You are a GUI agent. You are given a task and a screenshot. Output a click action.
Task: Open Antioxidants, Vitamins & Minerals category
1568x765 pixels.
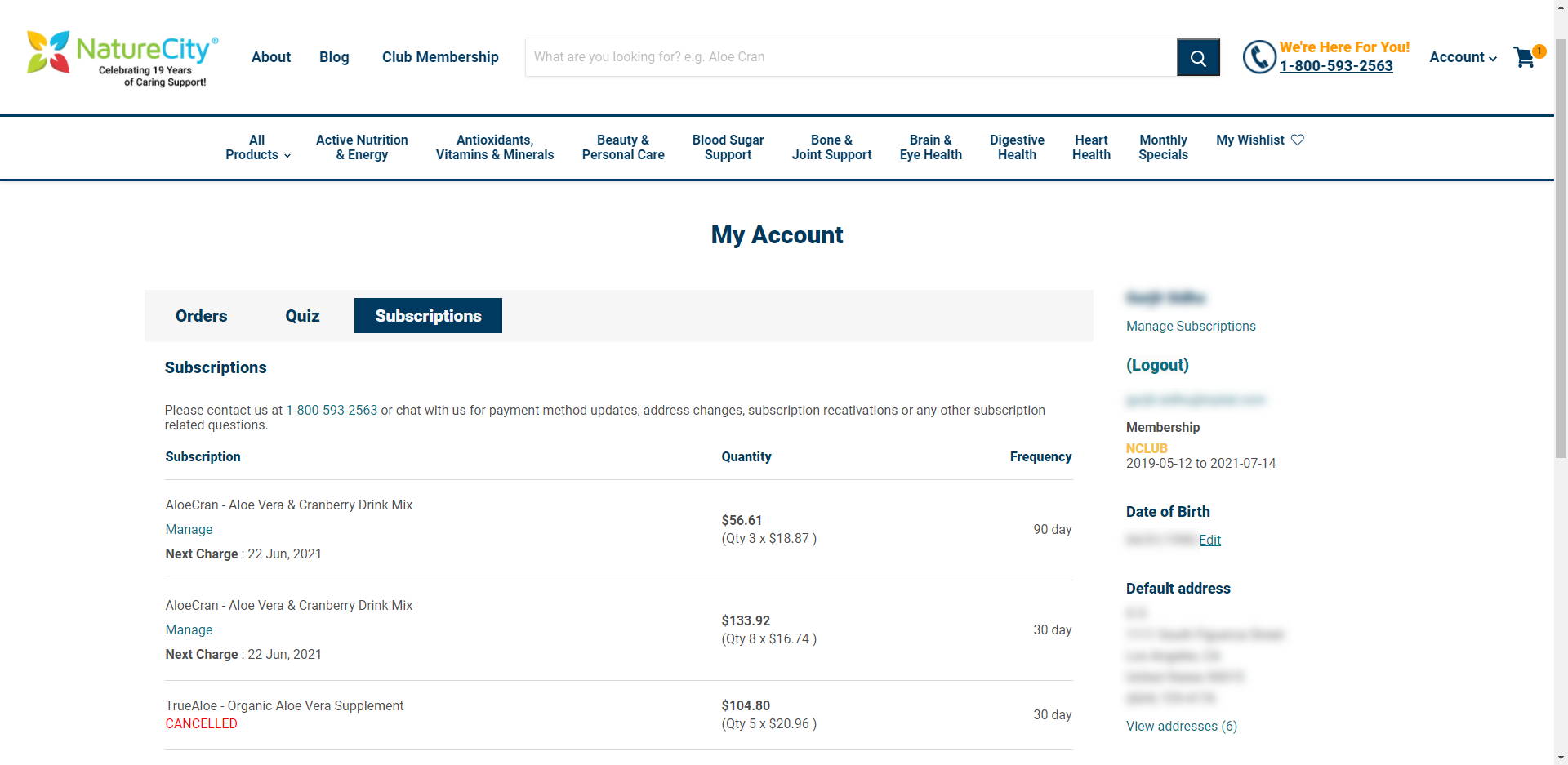coord(495,147)
